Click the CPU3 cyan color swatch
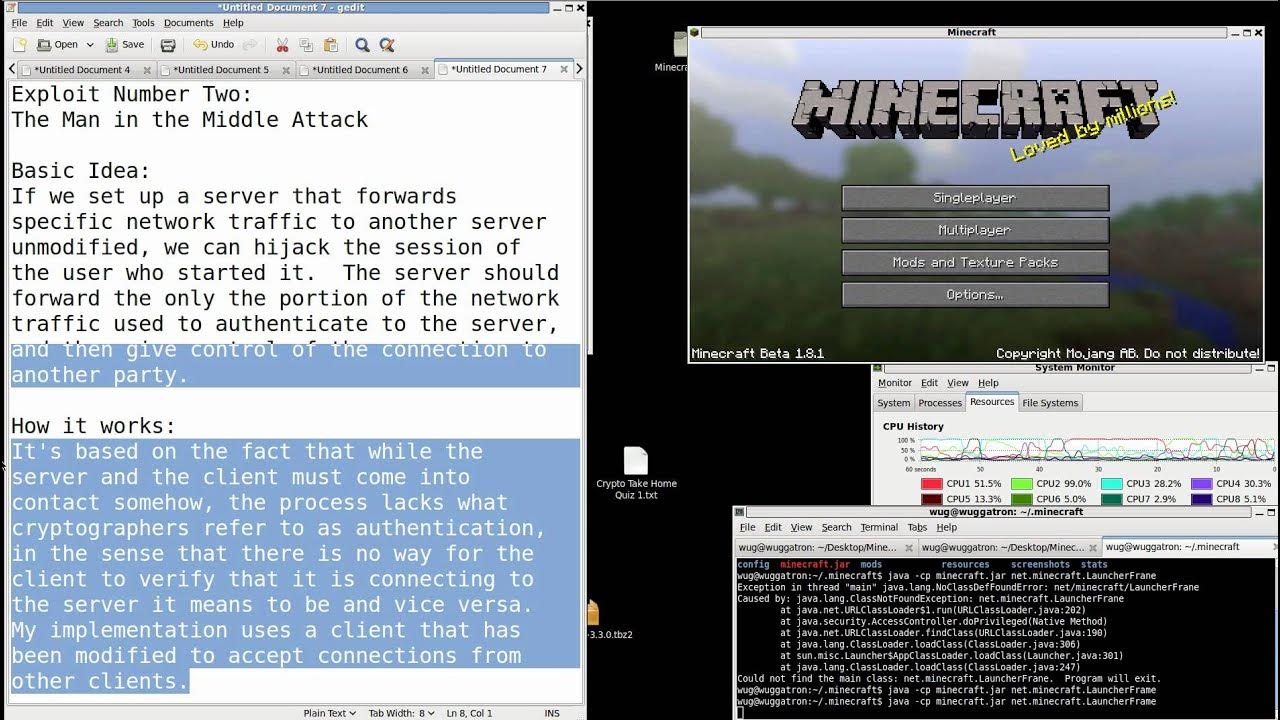1280x720 pixels. coord(1112,484)
